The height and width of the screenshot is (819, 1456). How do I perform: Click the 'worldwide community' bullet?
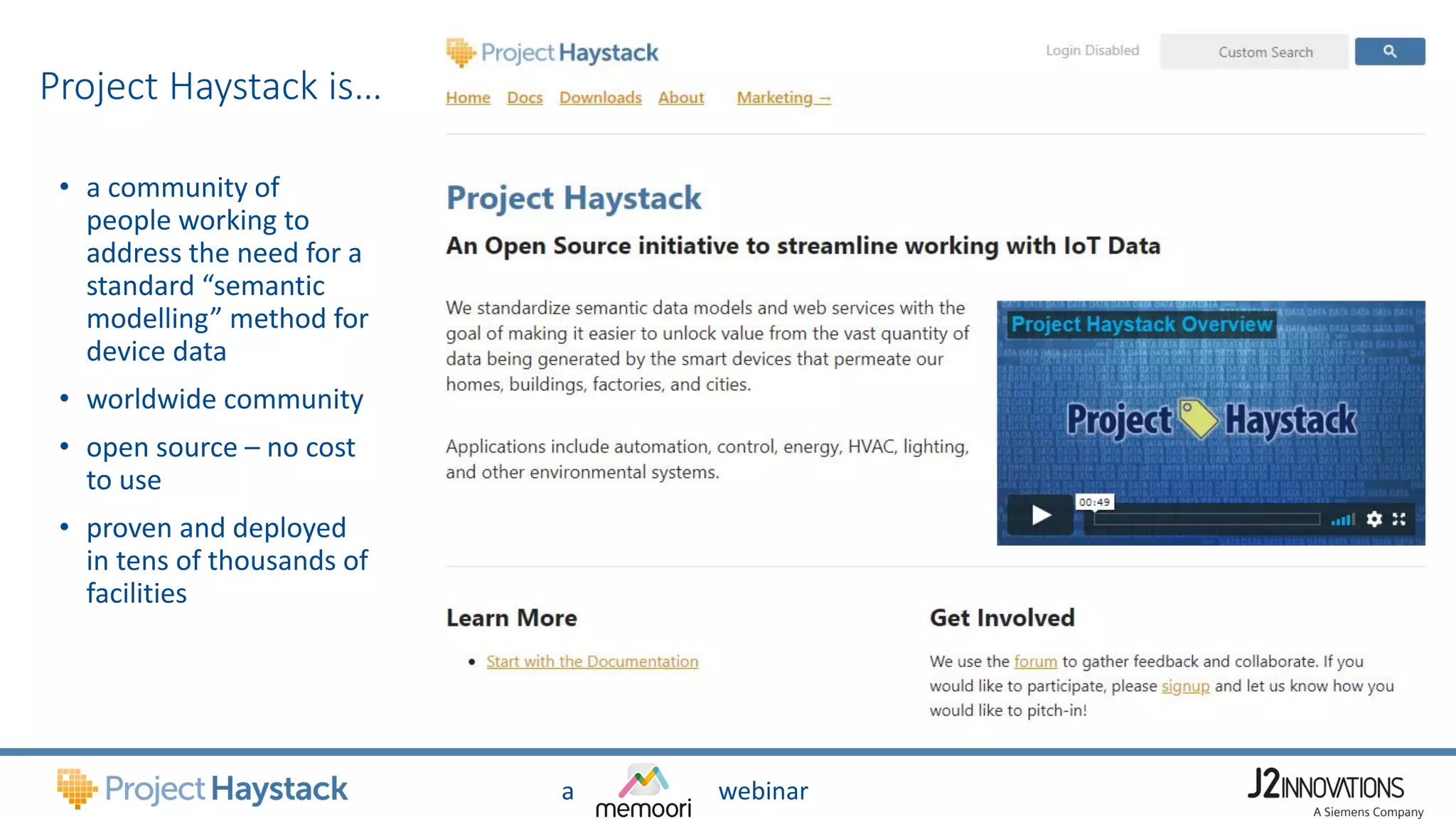click(x=225, y=400)
